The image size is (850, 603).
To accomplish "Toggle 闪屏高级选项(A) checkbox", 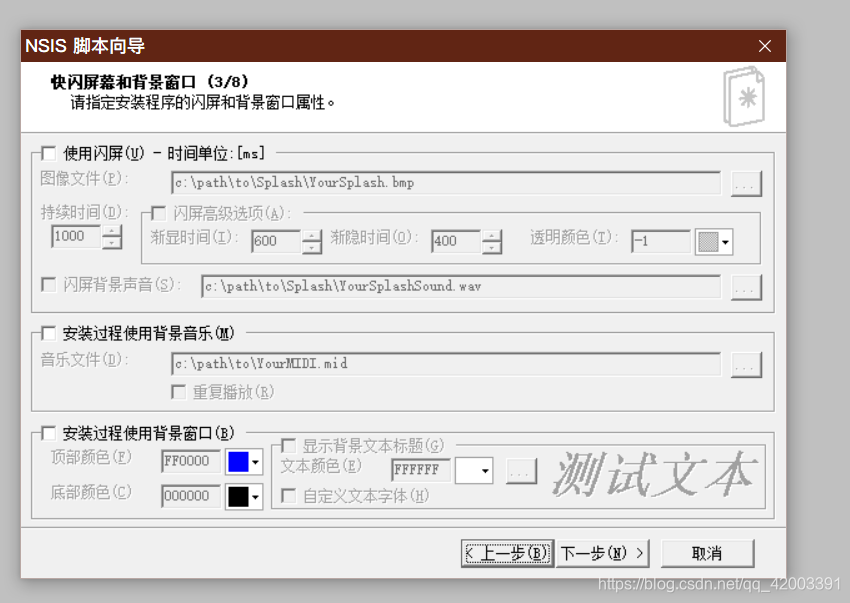I will pyautogui.click(x=158, y=213).
